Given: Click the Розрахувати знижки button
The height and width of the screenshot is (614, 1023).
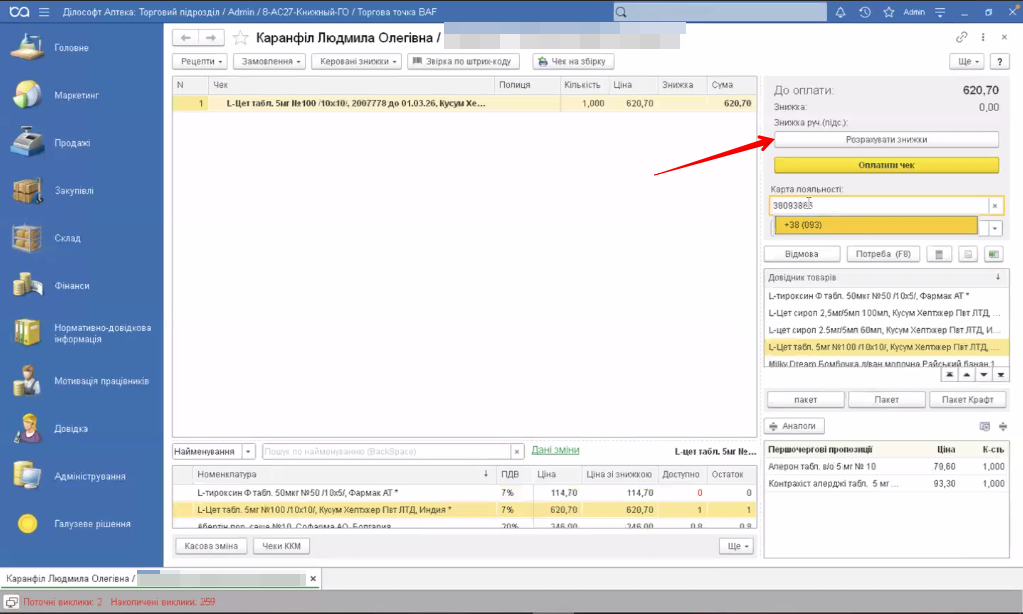Looking at the screenshot, I should [x=886, y=140].
